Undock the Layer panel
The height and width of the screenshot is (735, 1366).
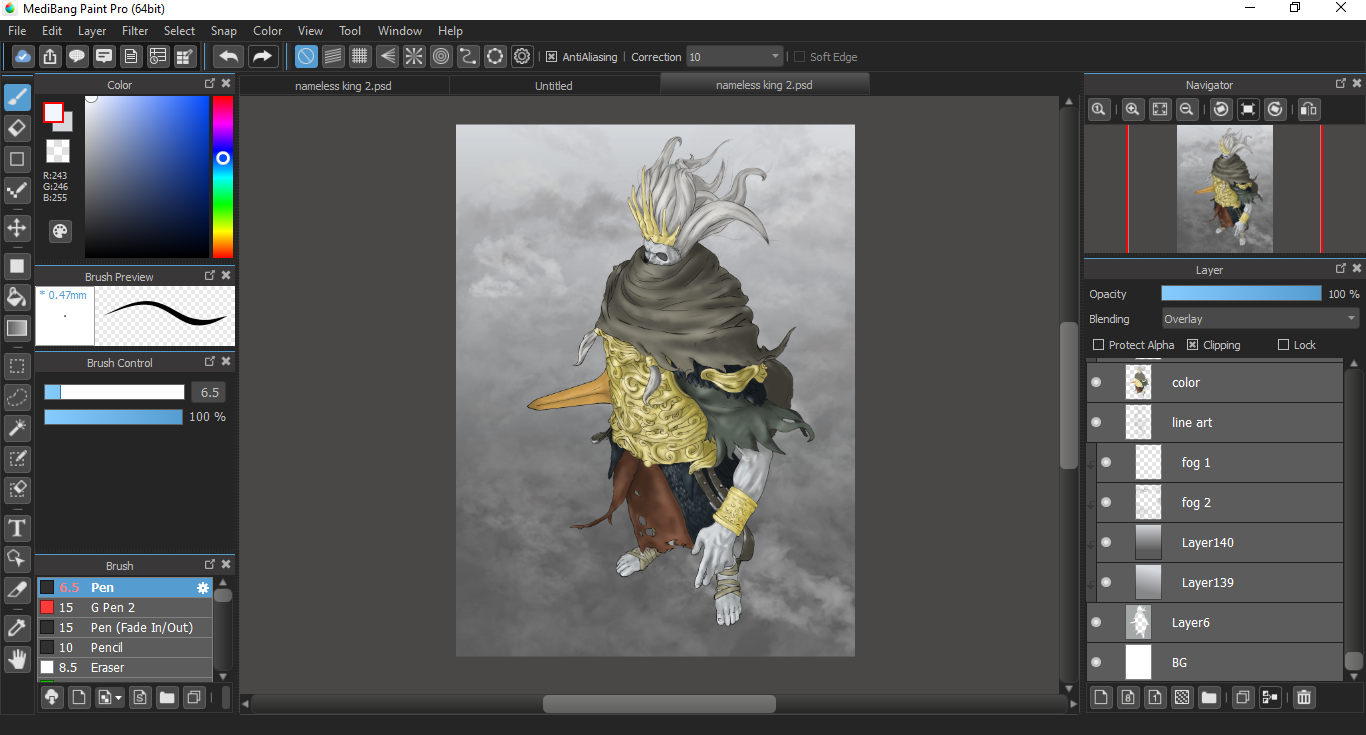point(1341,269)
